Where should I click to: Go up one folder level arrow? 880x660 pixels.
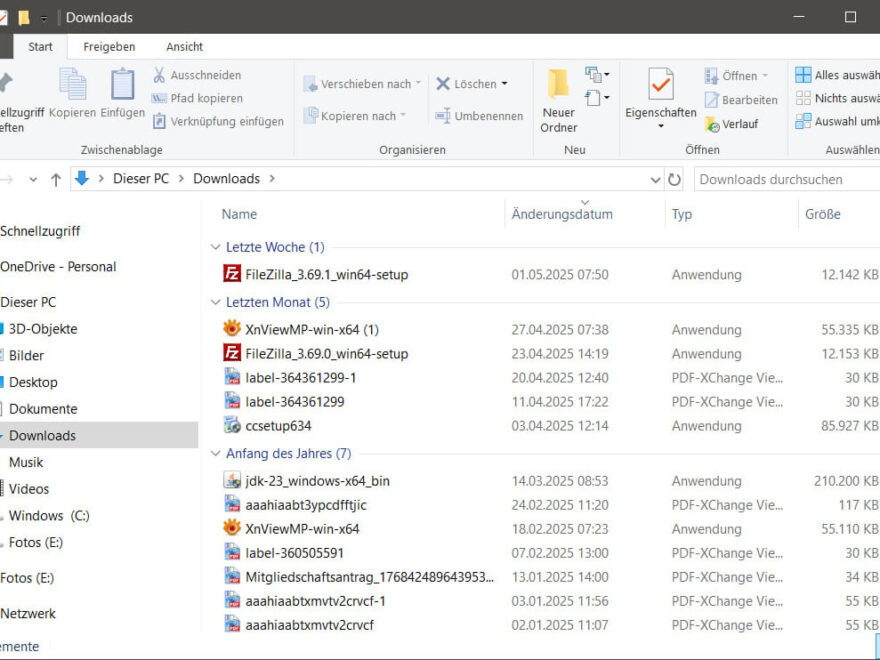(56, 180)
